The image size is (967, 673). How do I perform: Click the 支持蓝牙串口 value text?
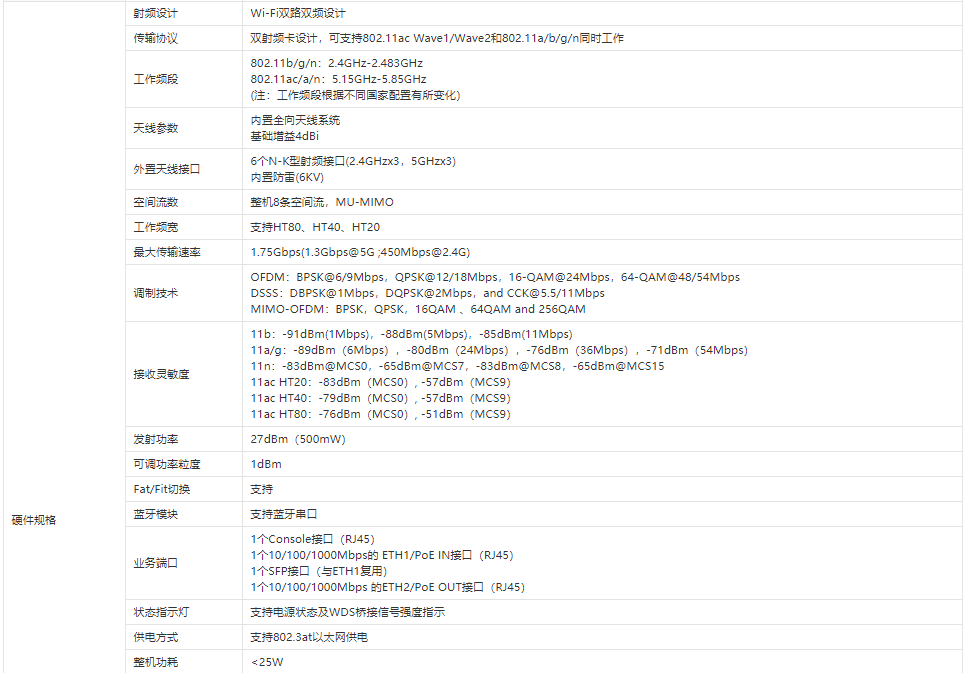284,514
